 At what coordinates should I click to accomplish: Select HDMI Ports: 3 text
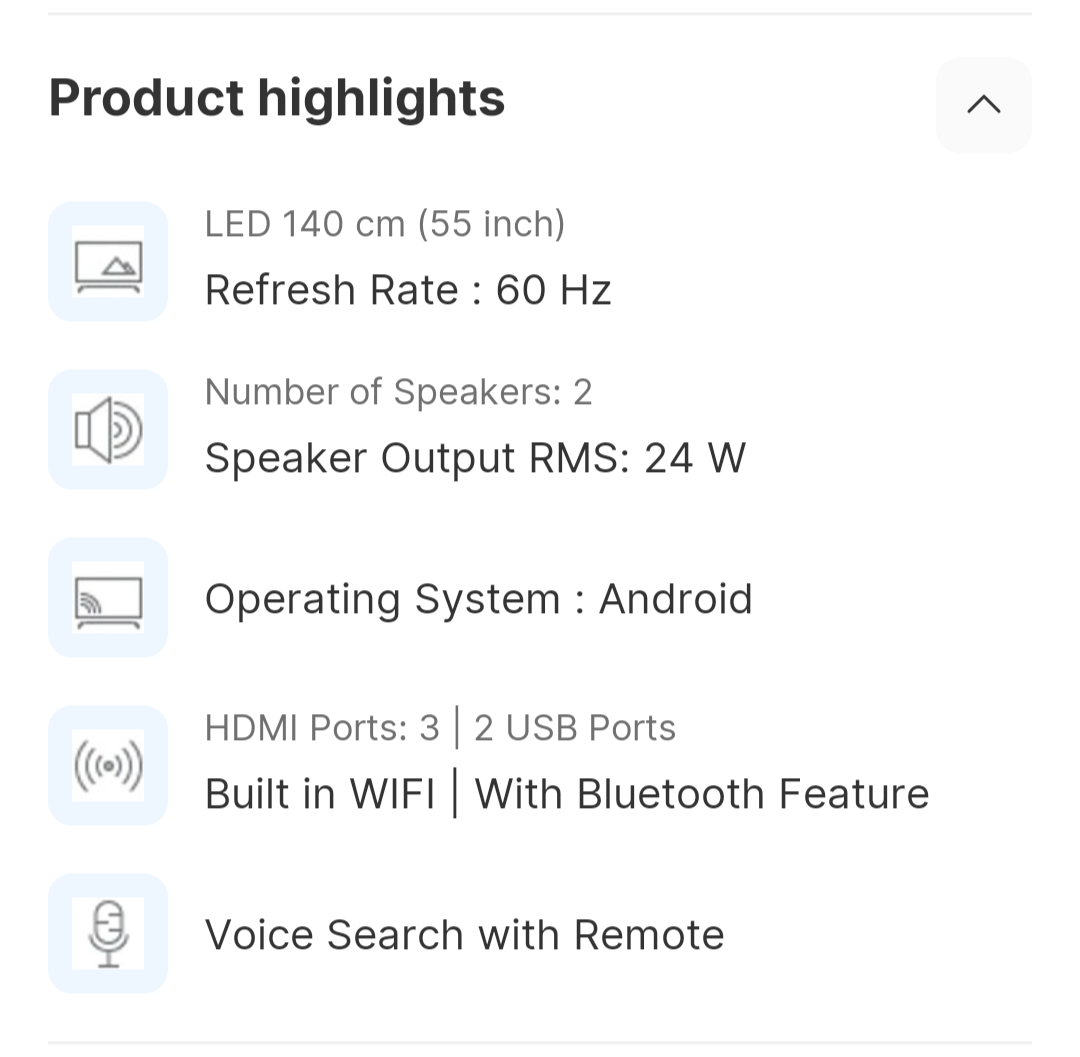(322, 728)
